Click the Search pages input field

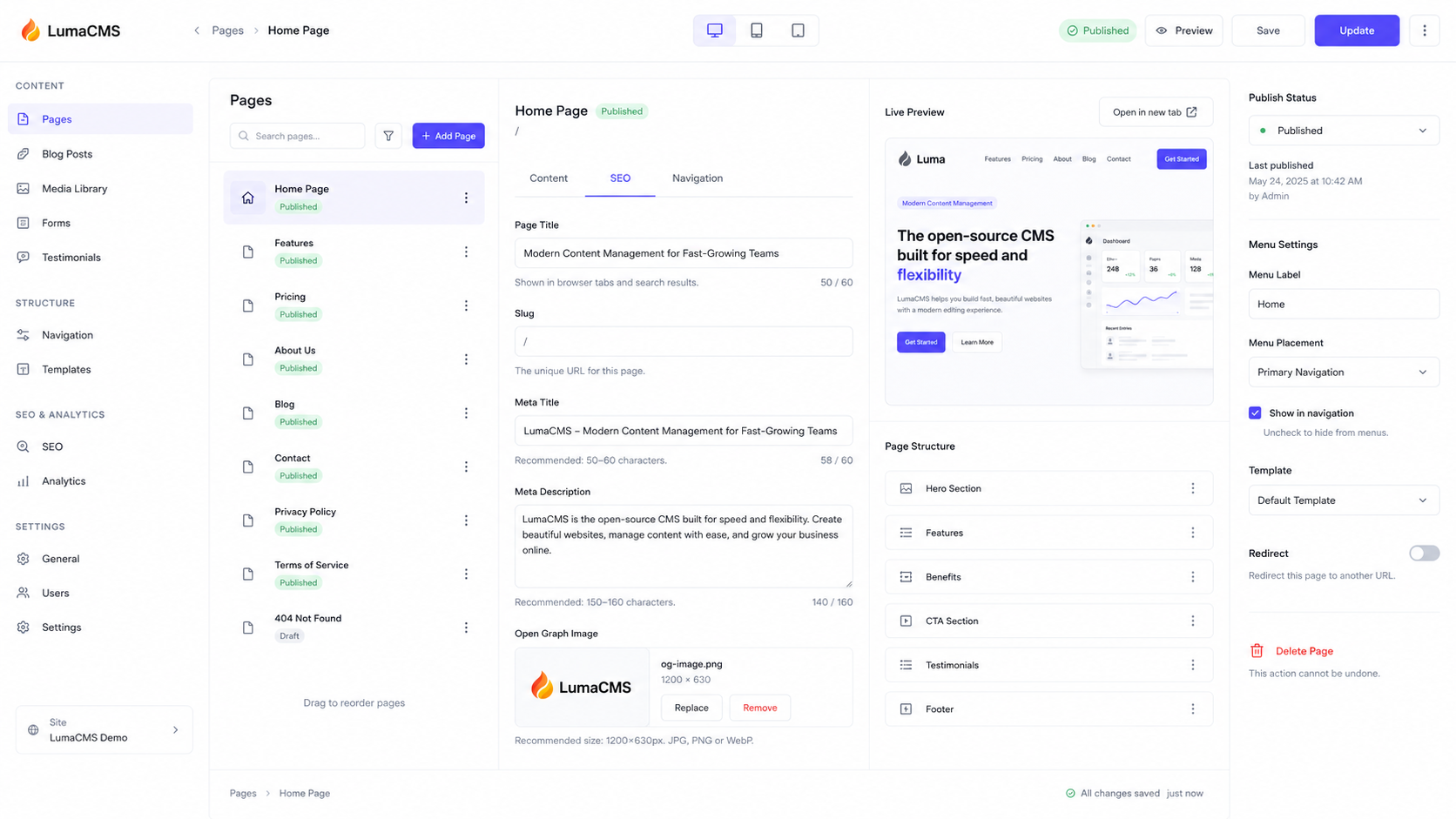tap(298, 136)
